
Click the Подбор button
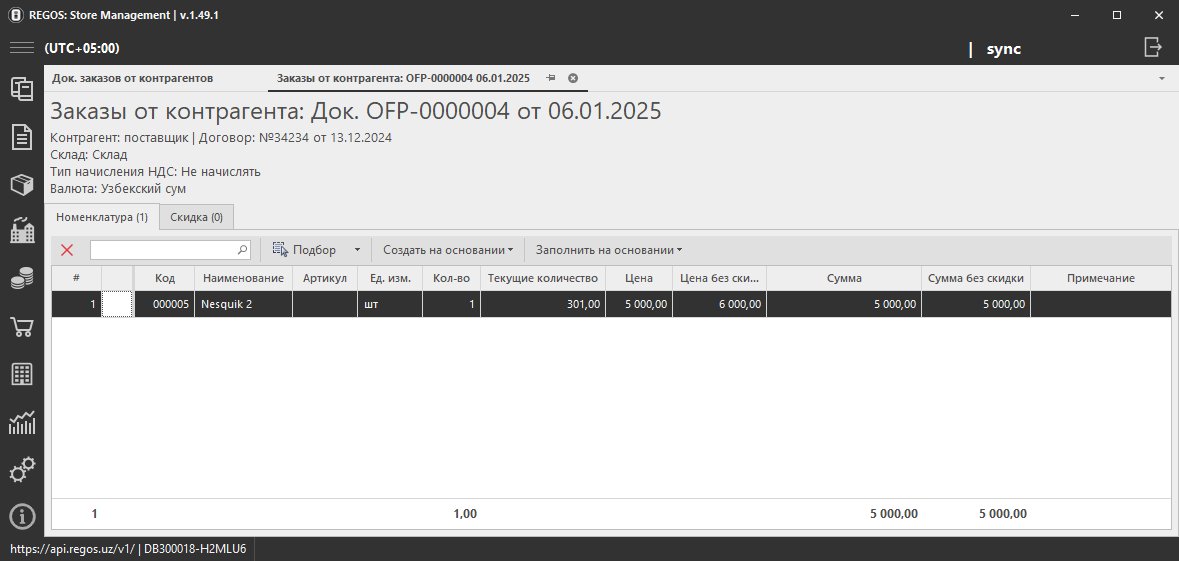(305, 250)
